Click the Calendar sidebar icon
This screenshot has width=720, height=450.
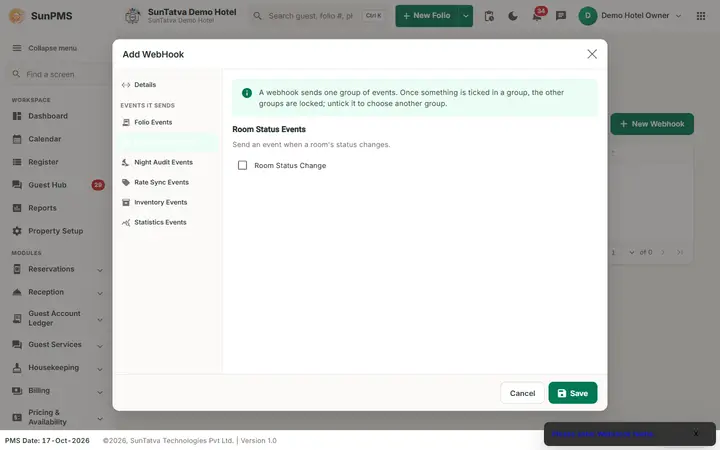point(17,139)
